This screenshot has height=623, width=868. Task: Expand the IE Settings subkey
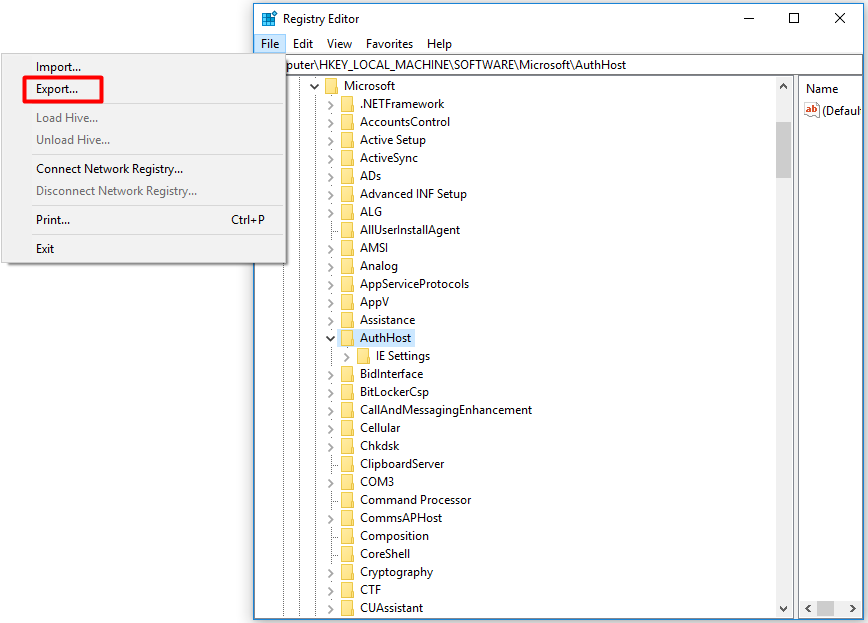(347, 356)
